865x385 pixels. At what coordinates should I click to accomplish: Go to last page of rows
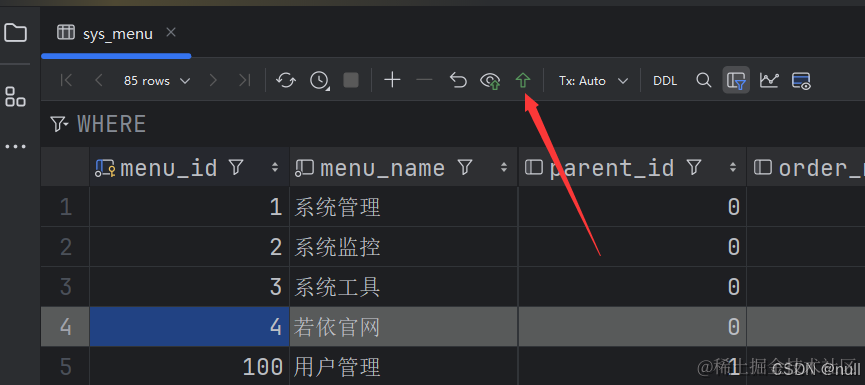pyautogui.click(x=244, y=81)
